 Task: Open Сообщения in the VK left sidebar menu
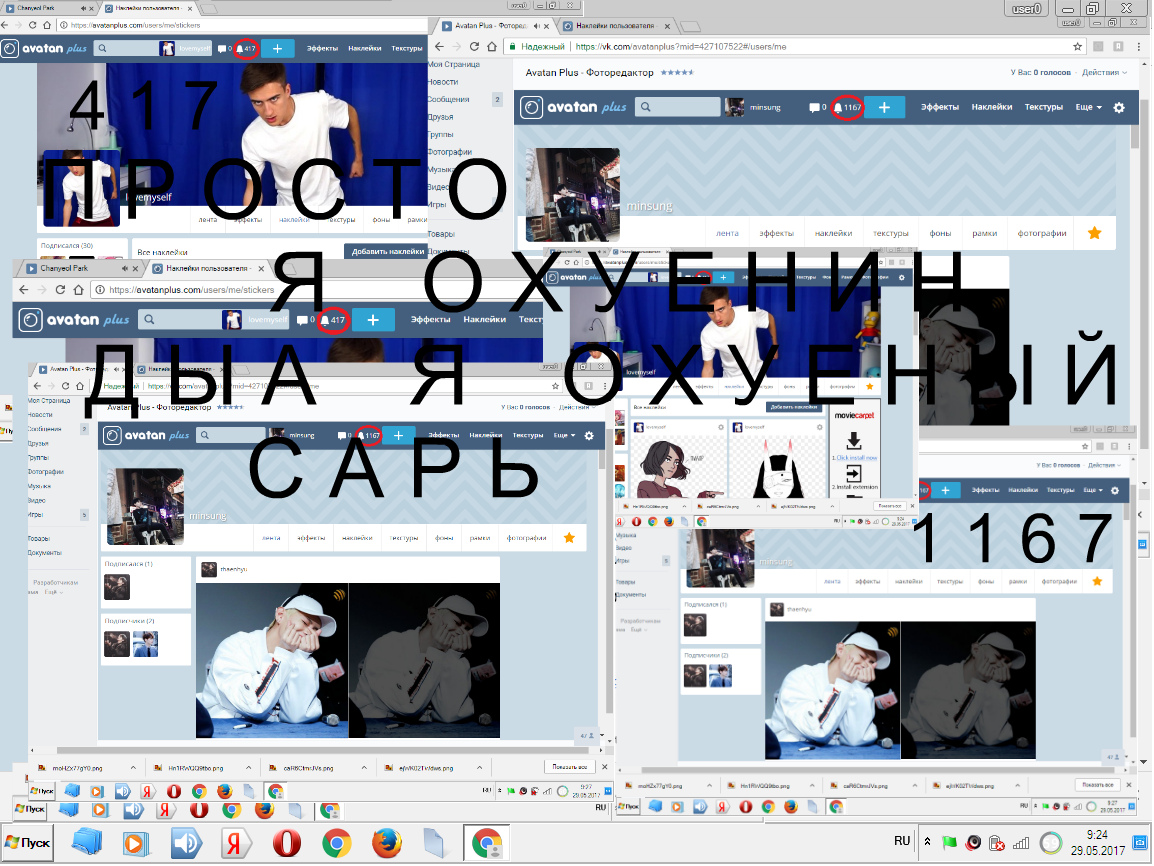click(448, 99)
